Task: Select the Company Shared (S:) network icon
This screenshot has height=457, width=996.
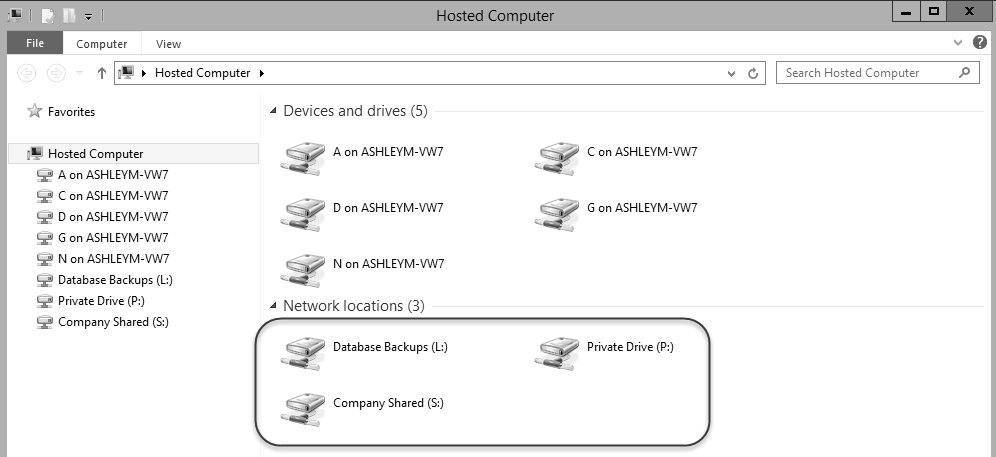Action: click(302, 410)
